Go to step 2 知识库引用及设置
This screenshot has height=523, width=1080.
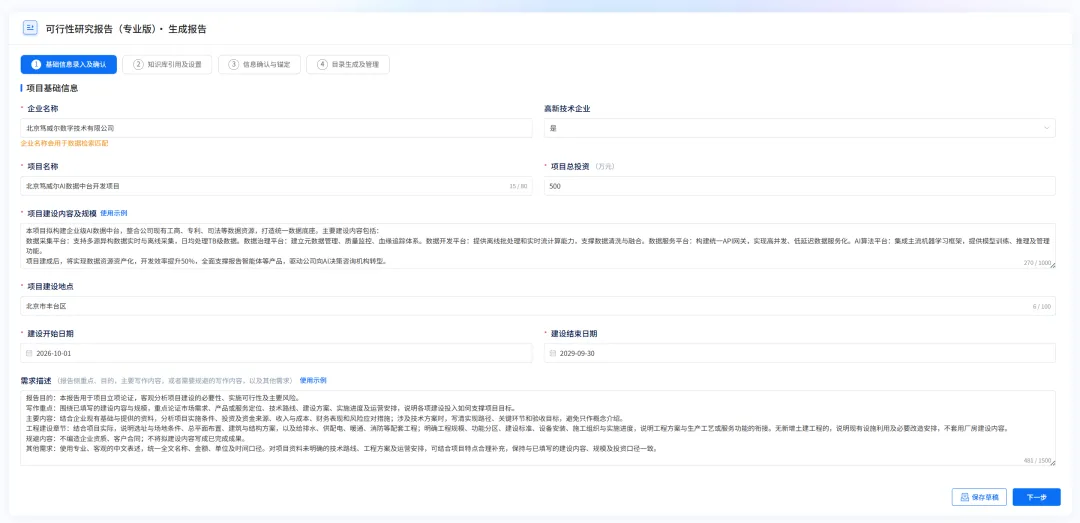coord(167,64)
